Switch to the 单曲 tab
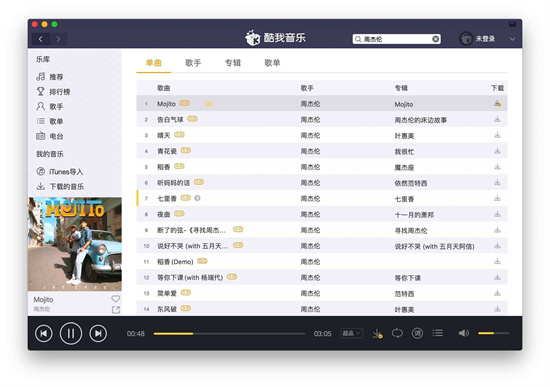The width and height of the screenshot is (550, 387). (x=154, y=63)
